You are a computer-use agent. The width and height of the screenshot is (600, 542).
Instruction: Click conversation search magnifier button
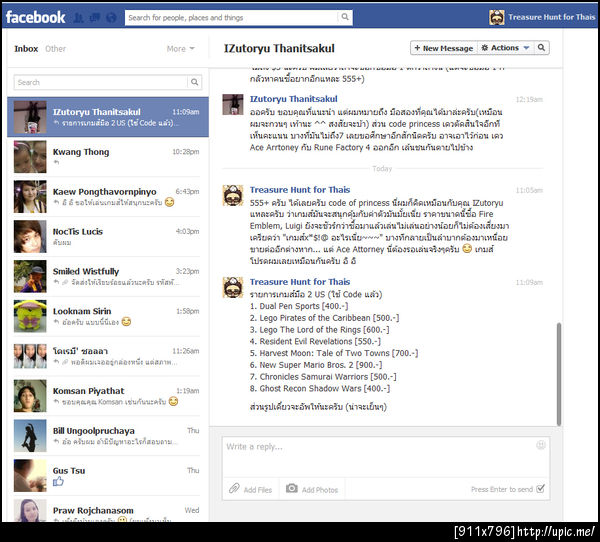(x=541, y=47)
